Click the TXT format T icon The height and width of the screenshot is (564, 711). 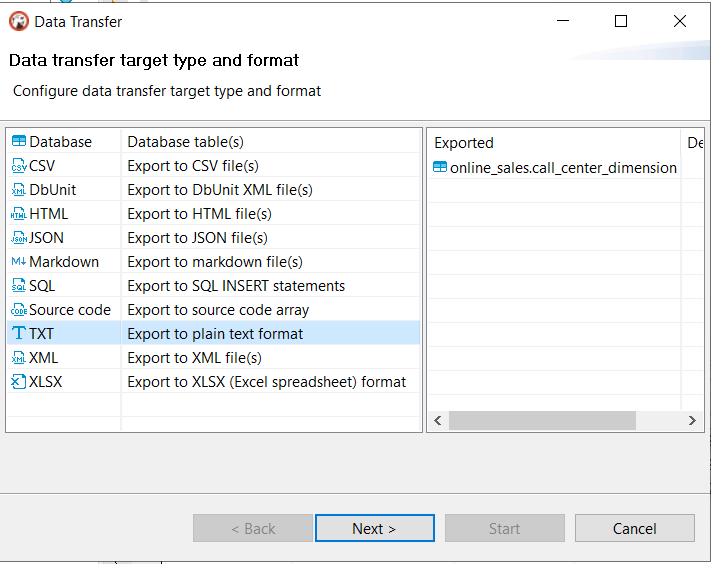pos(19,333)
